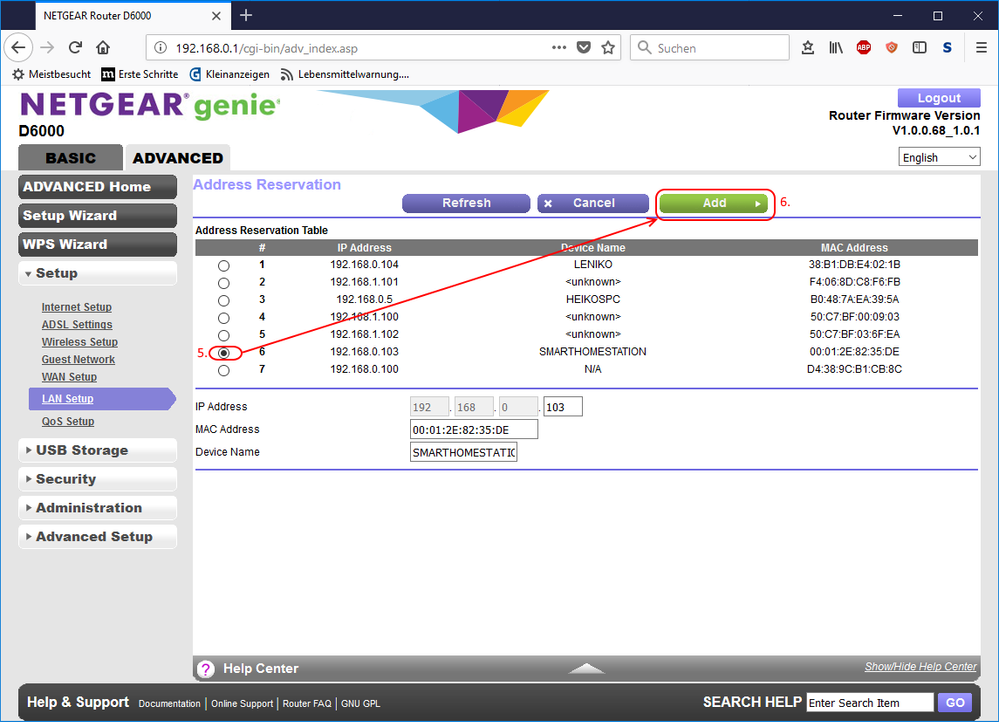Click the Refresh button
This screenshot has height=722, width=999.
466,203
